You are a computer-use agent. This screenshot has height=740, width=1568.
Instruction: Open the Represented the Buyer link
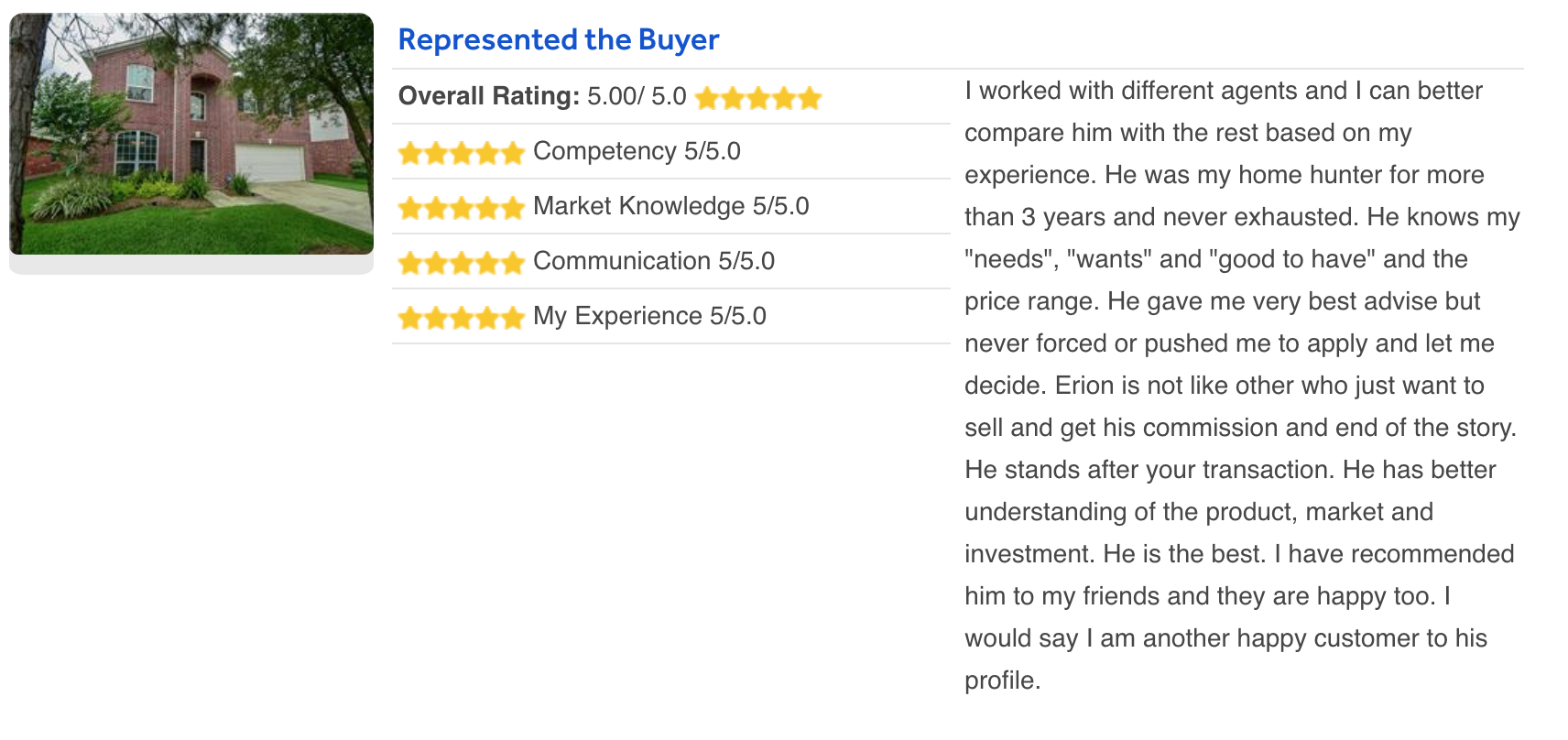tap(559, 40)
